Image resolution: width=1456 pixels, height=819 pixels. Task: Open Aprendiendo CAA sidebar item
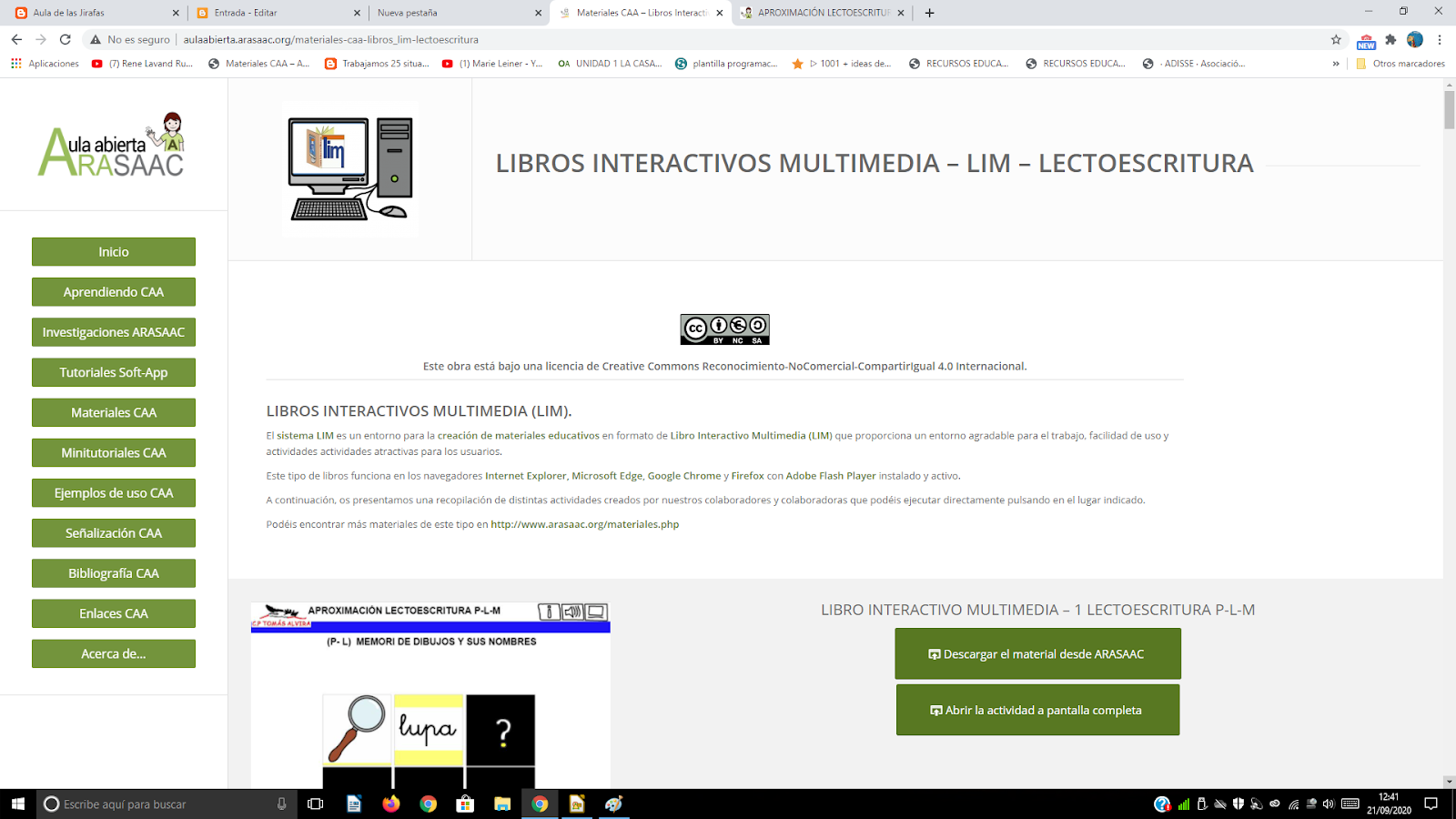114,292
